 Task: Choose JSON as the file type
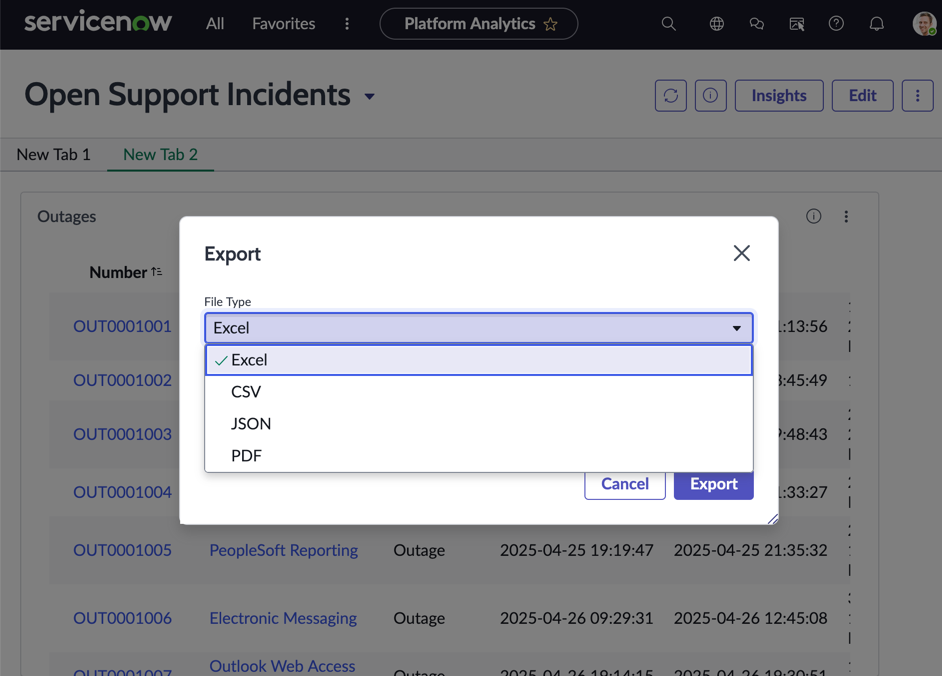coord(478,424)
